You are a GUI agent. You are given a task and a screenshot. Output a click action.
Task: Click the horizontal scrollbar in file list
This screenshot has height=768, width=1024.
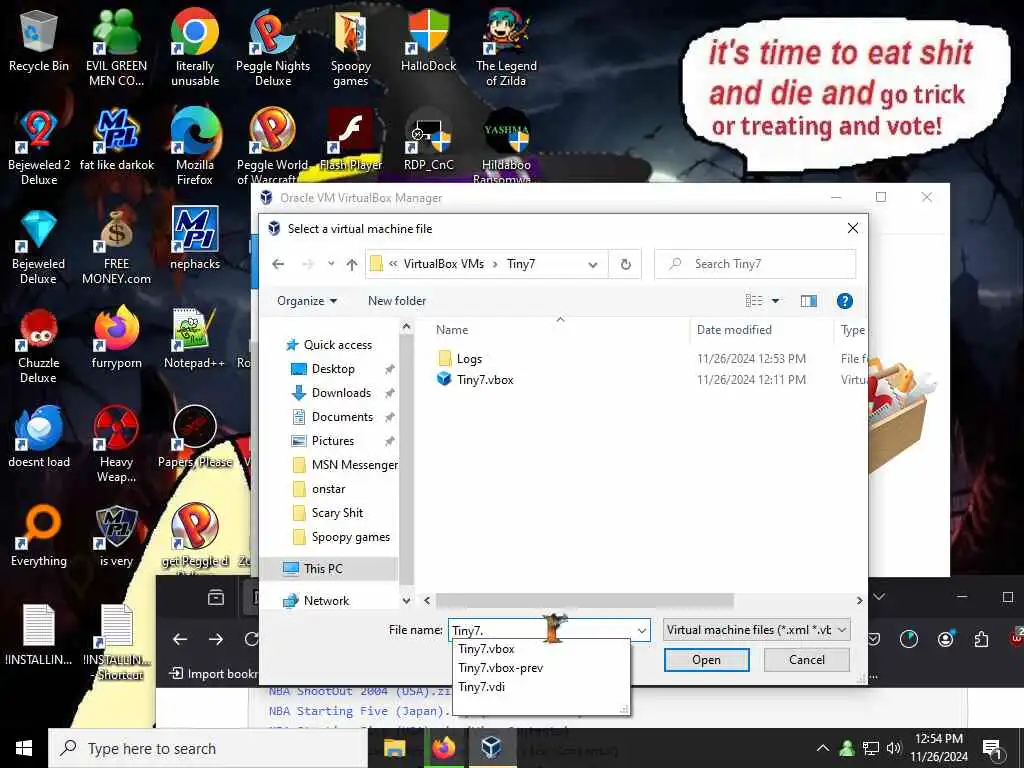[584, 600]
